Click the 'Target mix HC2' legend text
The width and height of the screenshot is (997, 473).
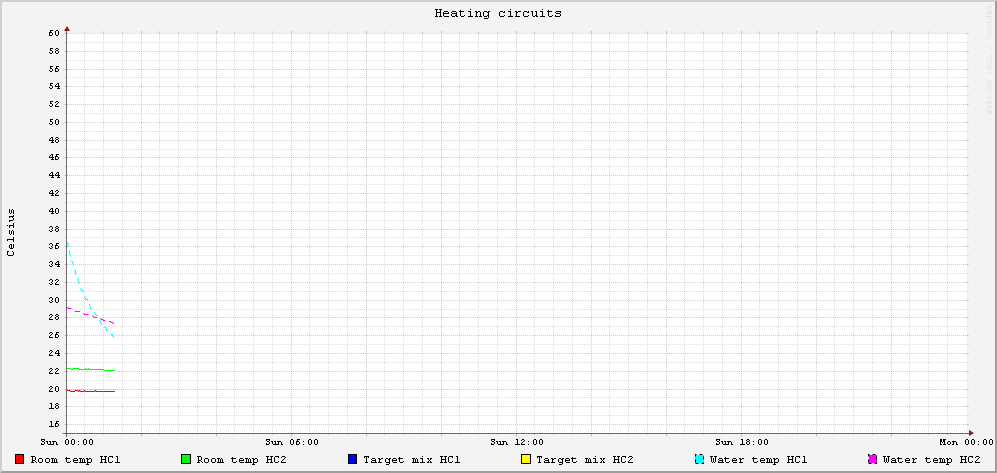[x=584, y=460]
